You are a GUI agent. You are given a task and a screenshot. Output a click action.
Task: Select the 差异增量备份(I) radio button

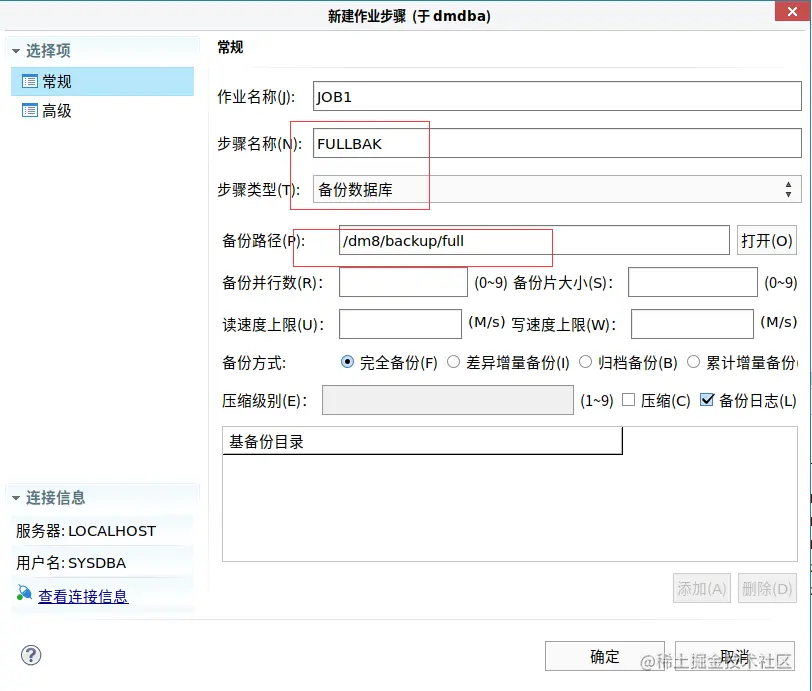pos(455,362)
